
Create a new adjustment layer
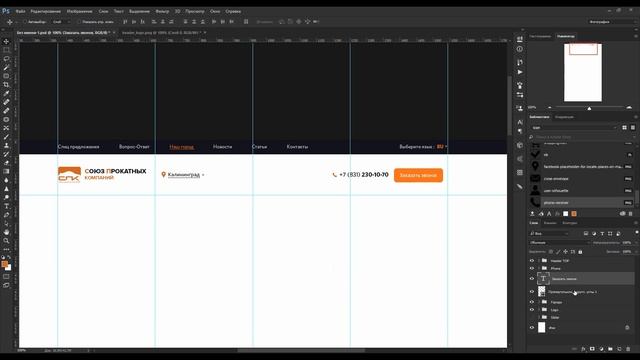pyautogui.click(x=601, y=349)
